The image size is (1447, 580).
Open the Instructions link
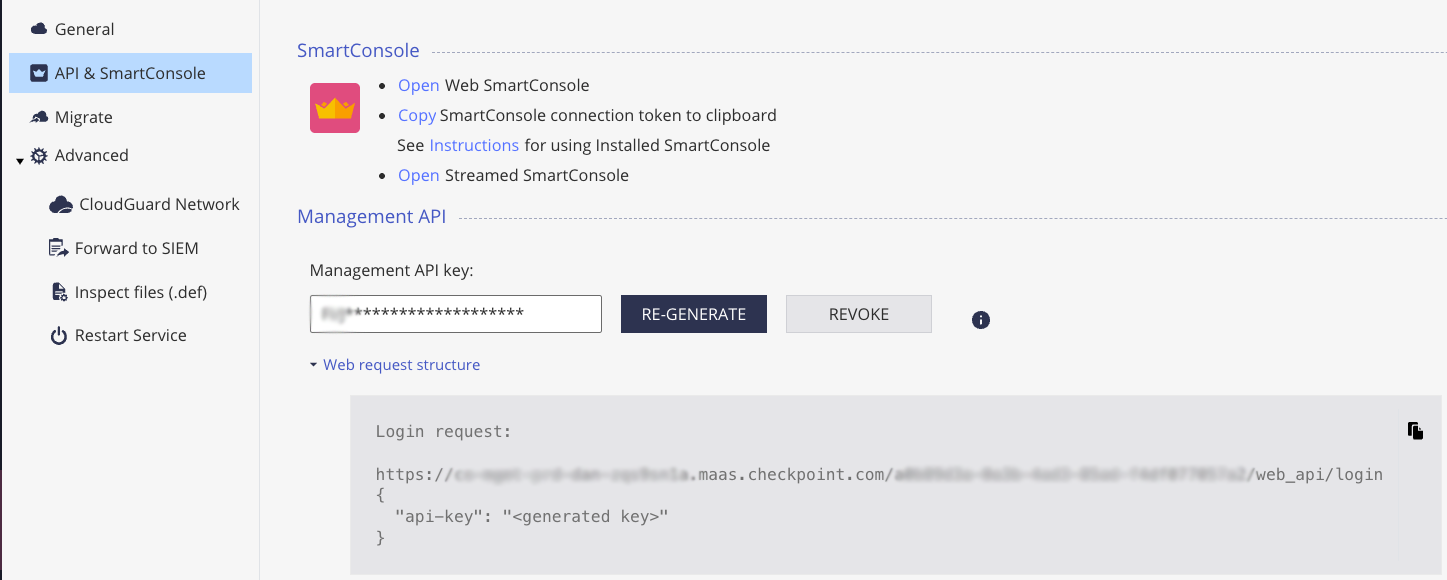pos(474,145)
